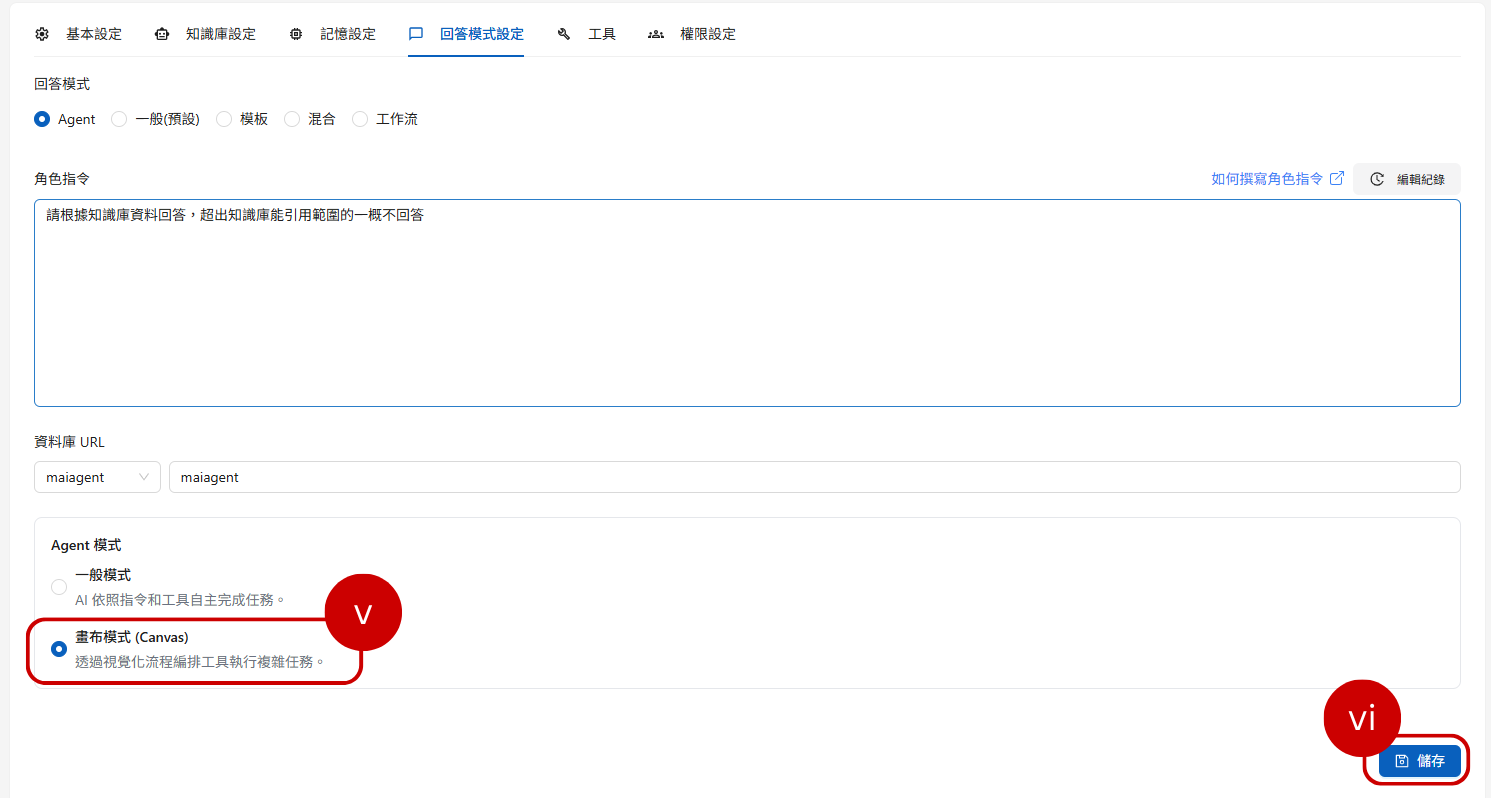Click the gear icon beside 基本設定
The width and height of the screenshot is (1491, 798).
click(x=42, y=34)
